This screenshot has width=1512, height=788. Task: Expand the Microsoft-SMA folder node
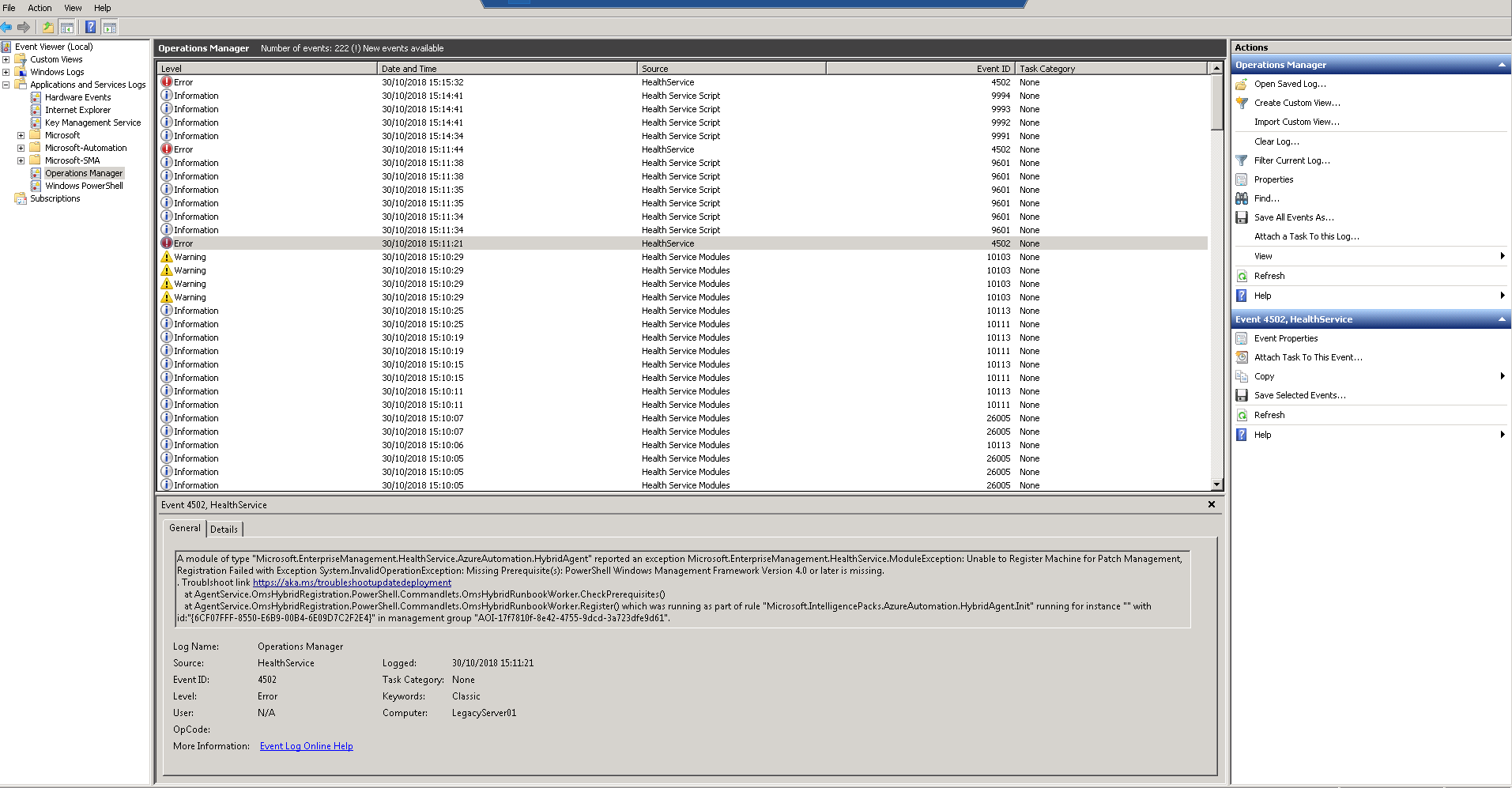coord(21,160)
